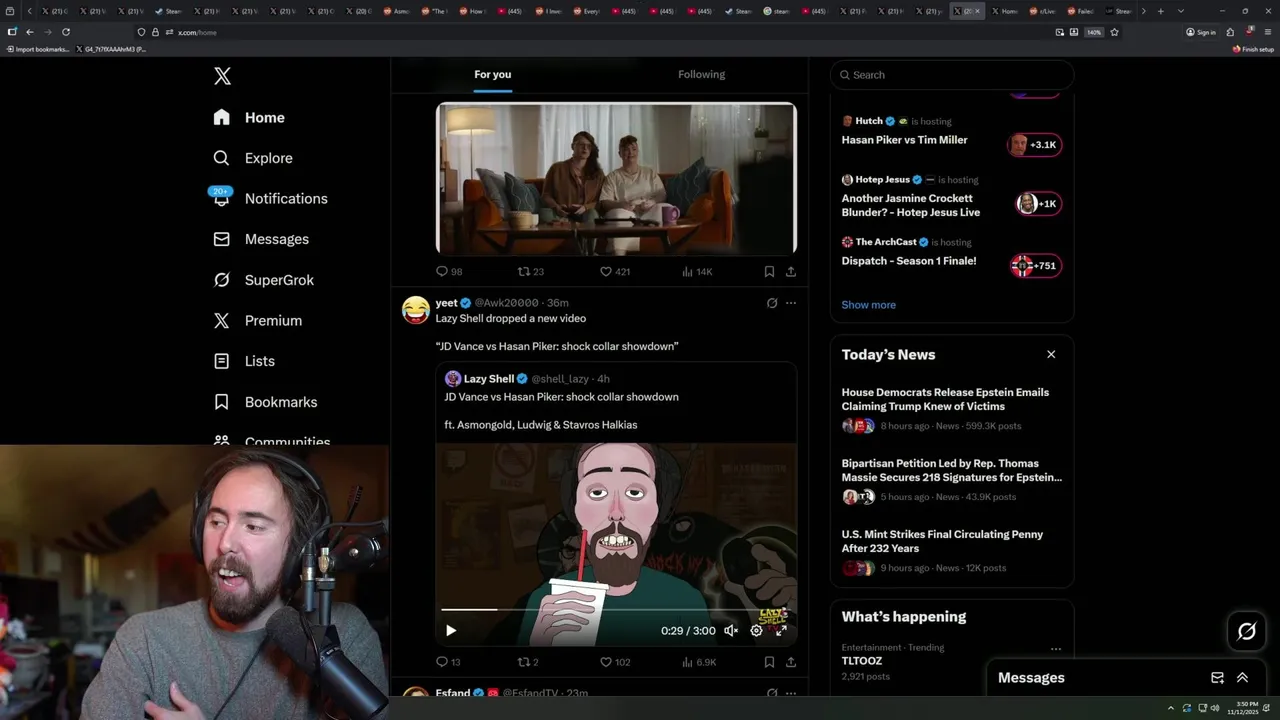Open House Democrats Release Epstein Emails story

coord(945,399)
